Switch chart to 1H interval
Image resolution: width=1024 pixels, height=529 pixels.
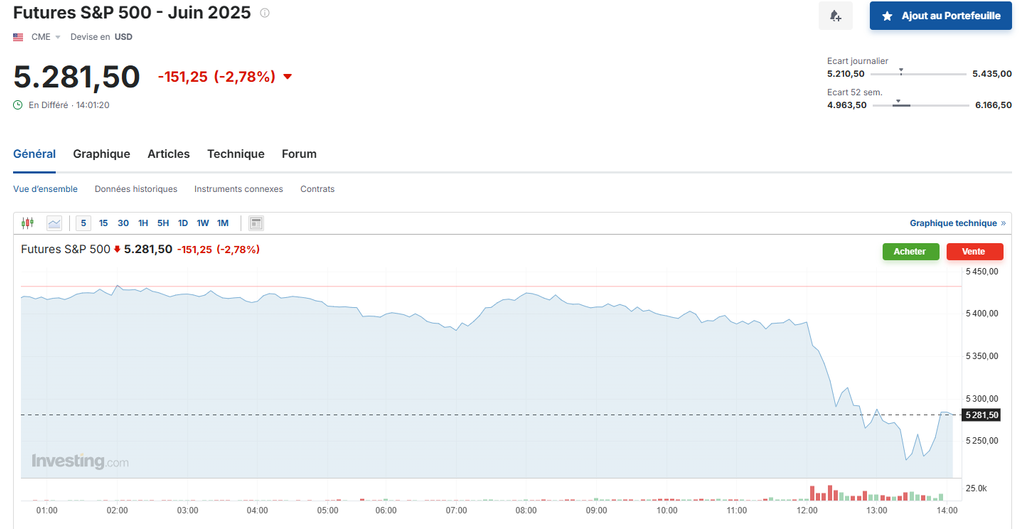(x=143, y=223)
